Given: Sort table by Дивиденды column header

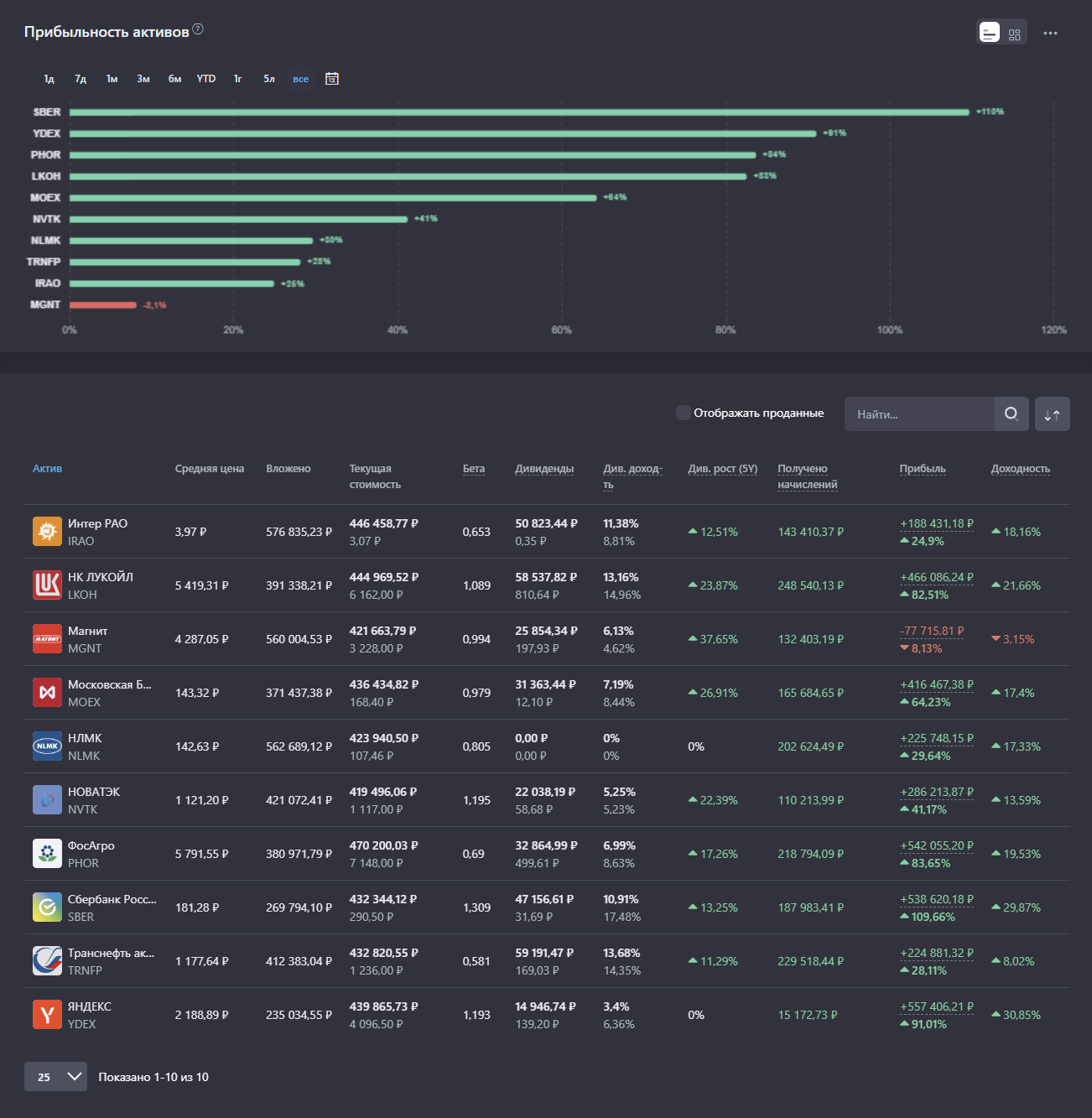Looking at the screenshot, I should click(x=544, y=469).
